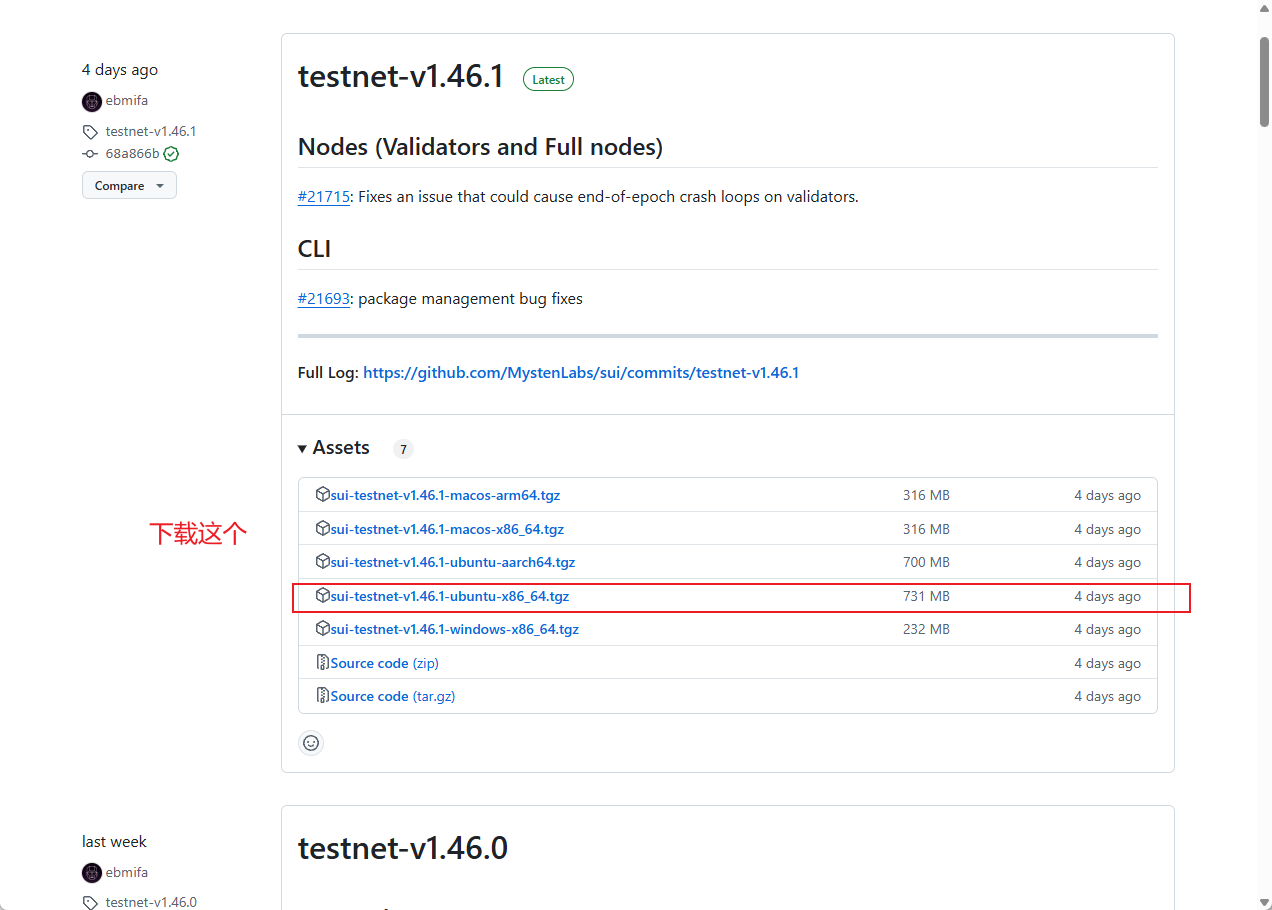Open ebmifa profile link under 4 days ago

[x=127, y=101]
